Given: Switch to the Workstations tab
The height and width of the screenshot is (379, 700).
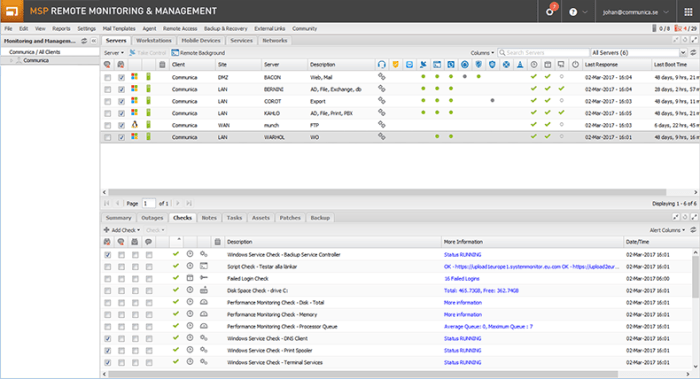Looking at the screenshot, I should [154, 41].
